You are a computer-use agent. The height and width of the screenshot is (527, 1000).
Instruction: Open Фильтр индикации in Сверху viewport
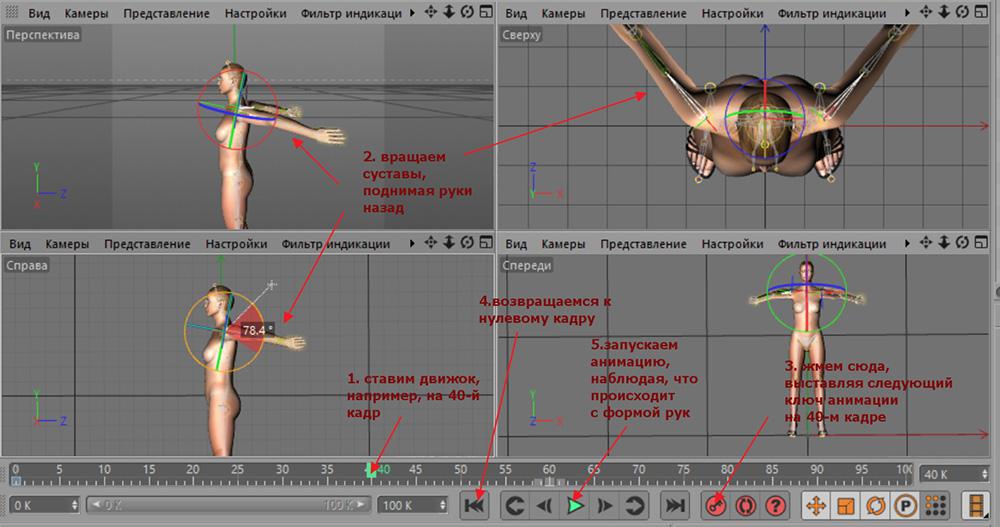[x=832, y=13]
